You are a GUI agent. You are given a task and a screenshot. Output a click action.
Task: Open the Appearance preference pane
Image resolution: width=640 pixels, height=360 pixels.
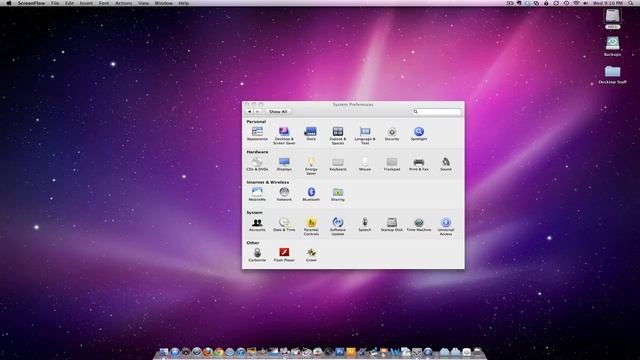(x=257, y=134)
